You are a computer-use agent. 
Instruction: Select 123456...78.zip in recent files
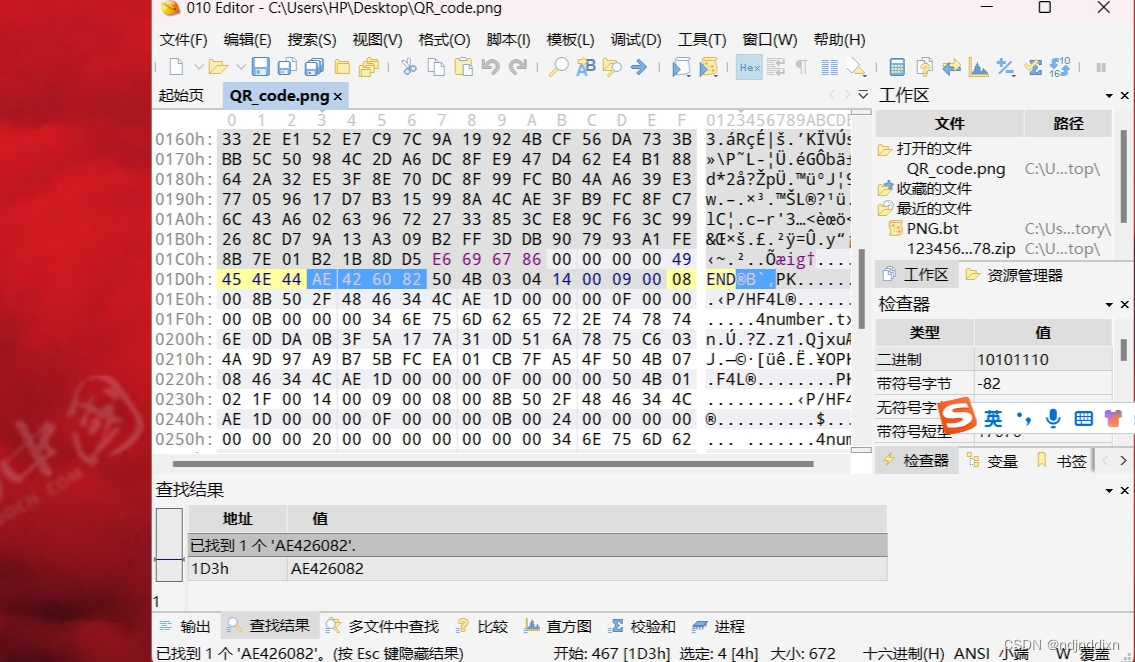961,248
